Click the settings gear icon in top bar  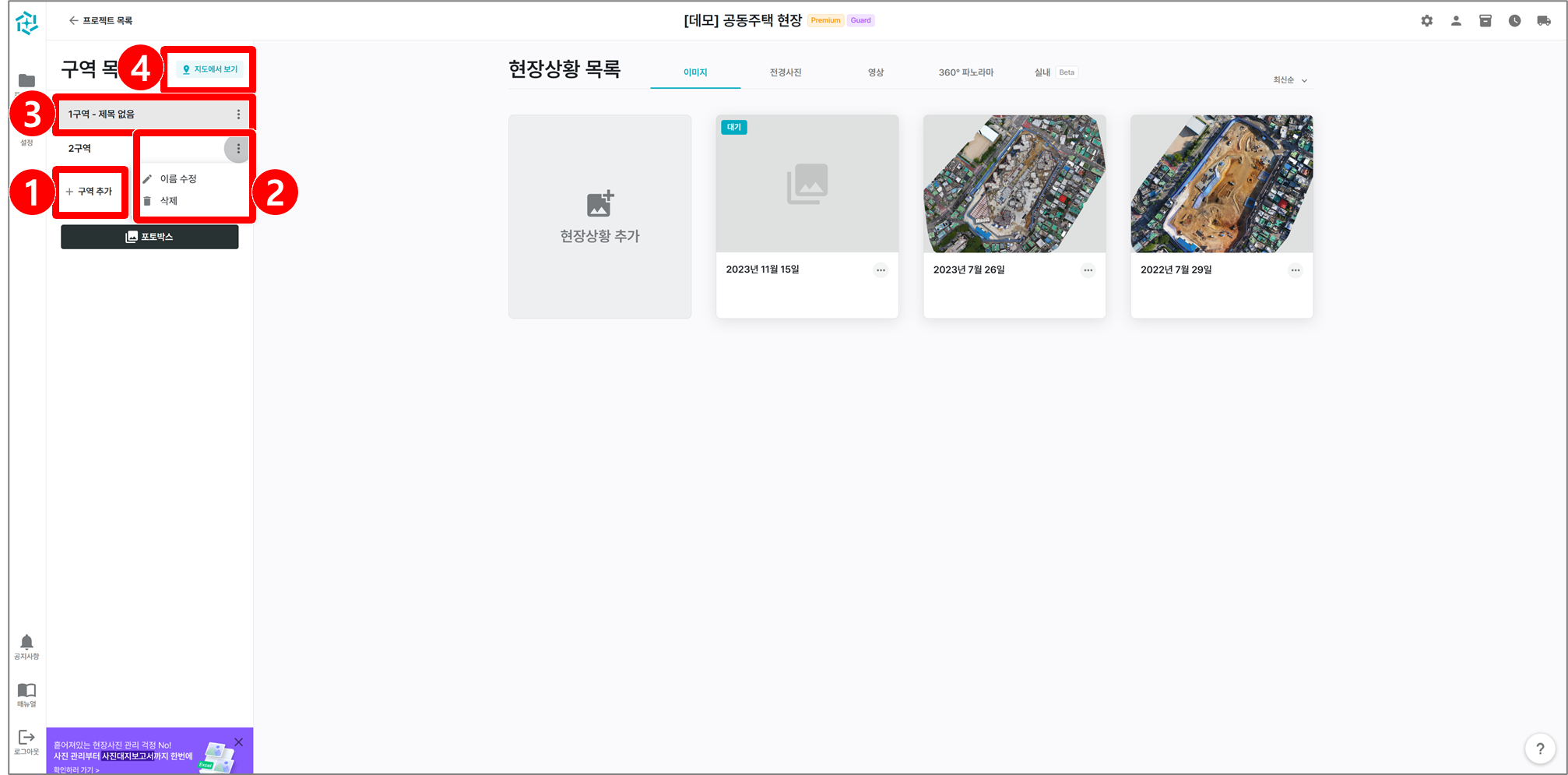point(1426,21)
